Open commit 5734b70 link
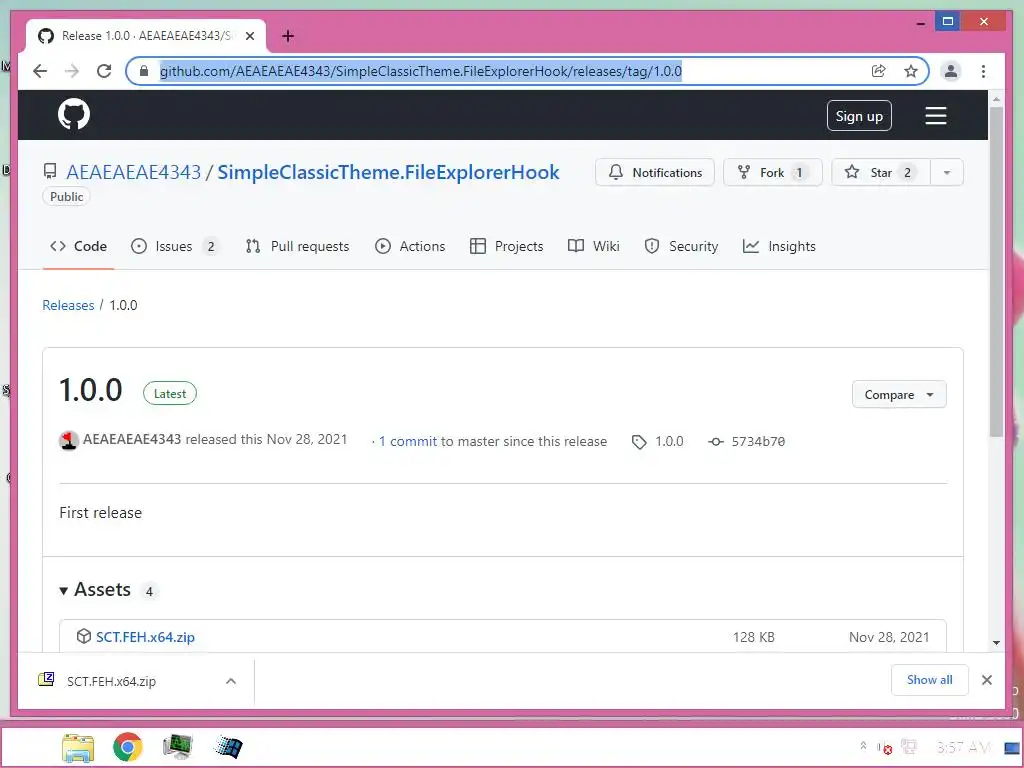The image size is (1024, 768). click(x=758, y=442)
